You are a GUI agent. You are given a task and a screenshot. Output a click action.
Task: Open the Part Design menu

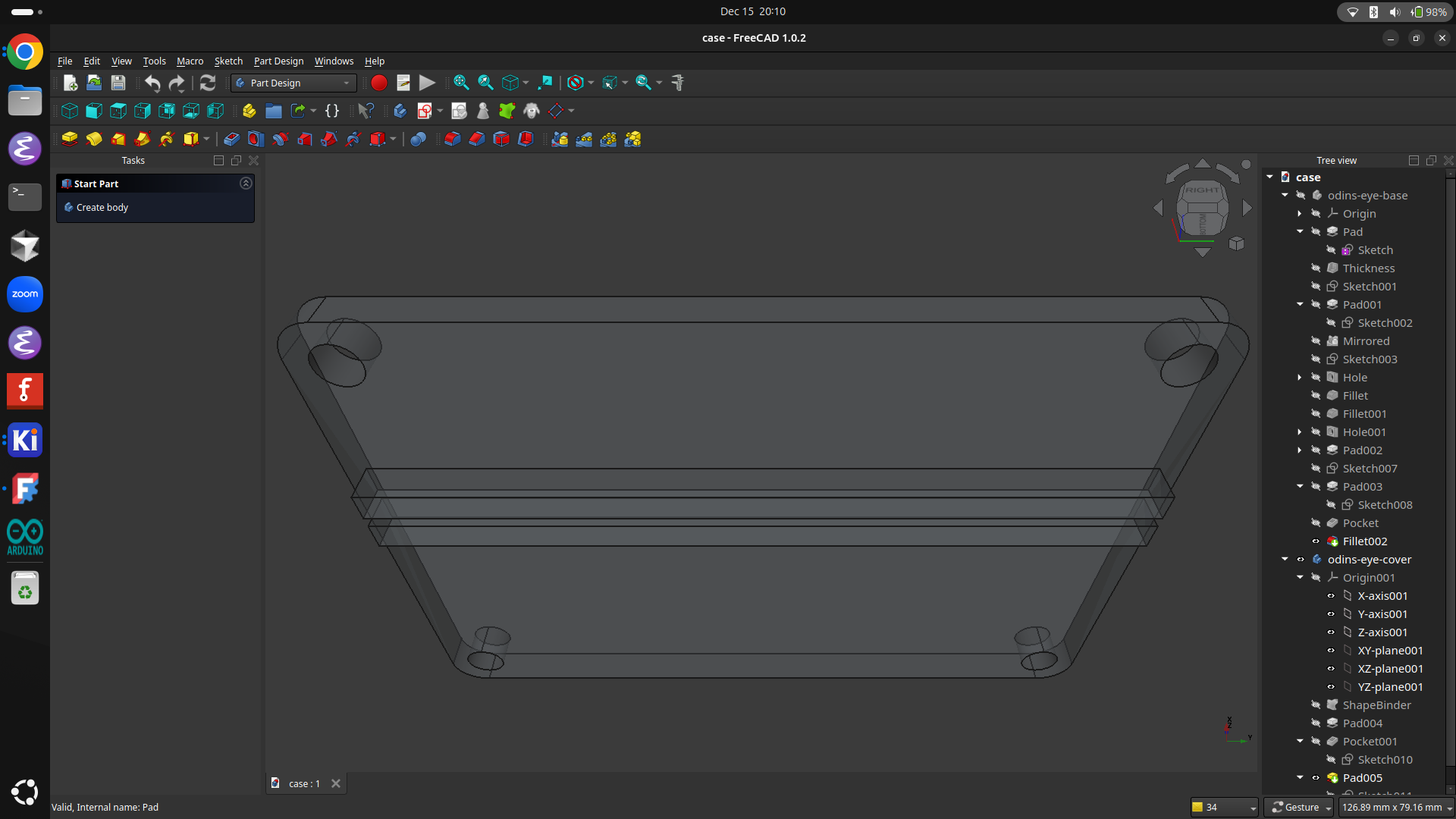pos(278,61)
